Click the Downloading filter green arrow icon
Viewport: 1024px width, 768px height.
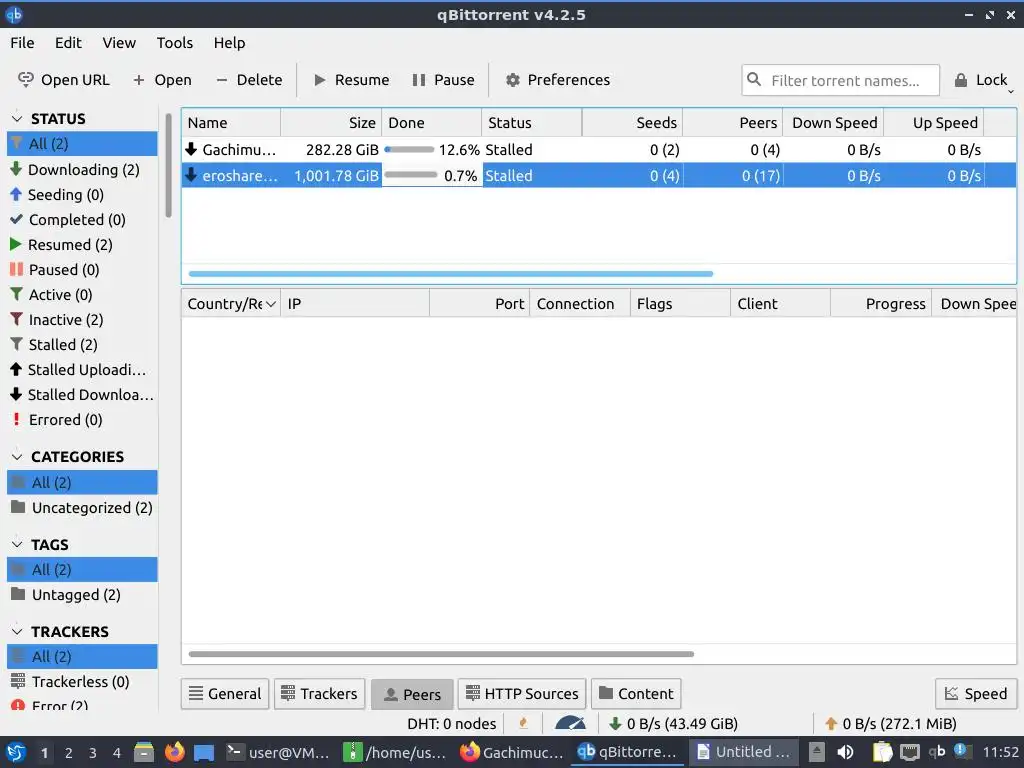[x=16, y=169]
